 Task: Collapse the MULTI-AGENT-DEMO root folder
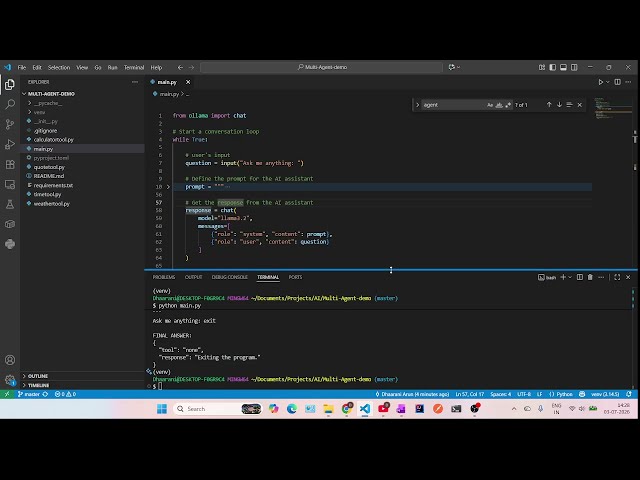[24, 94]
